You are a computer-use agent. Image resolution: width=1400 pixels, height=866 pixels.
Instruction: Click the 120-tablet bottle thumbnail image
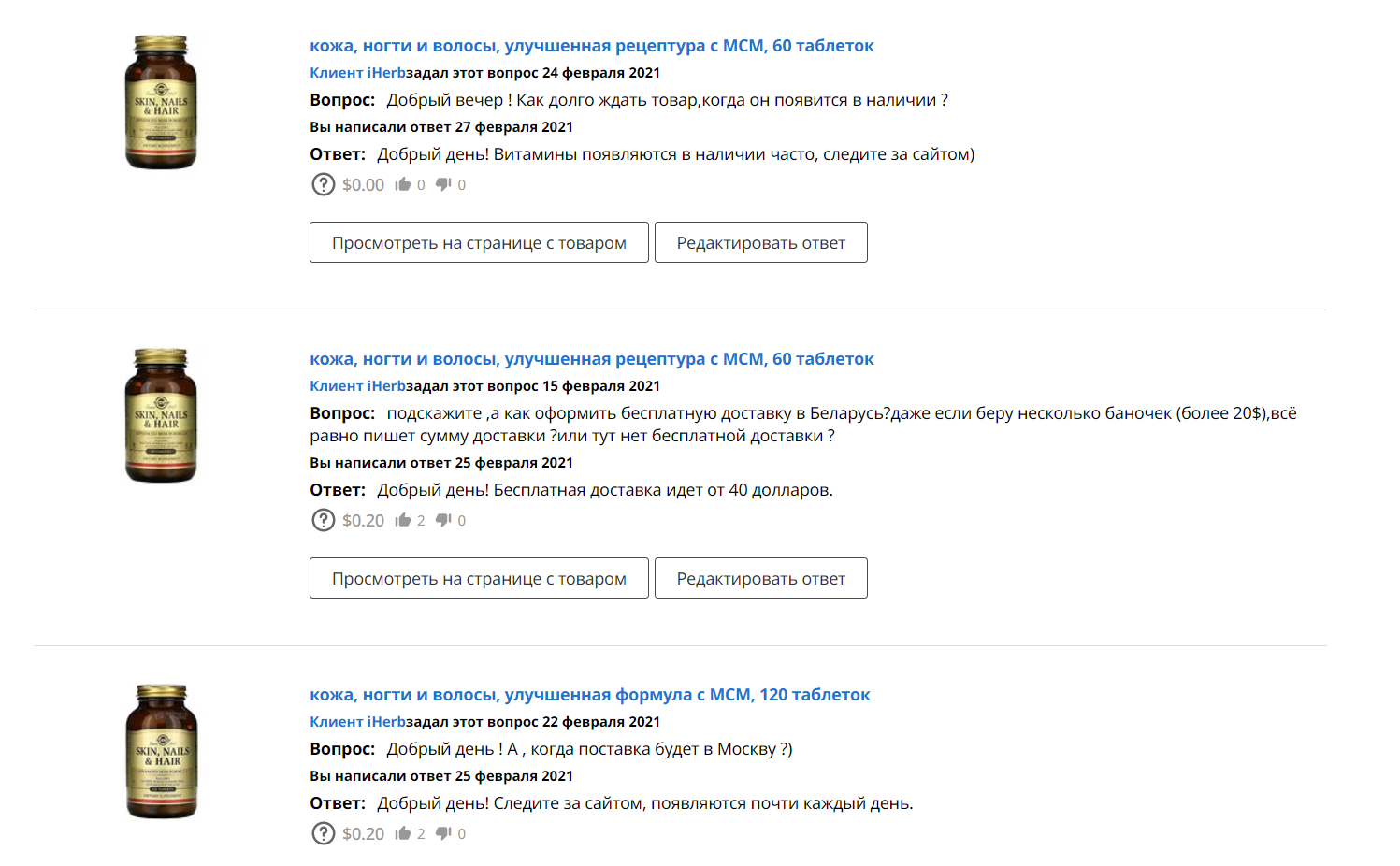click(x=161, y=752)
